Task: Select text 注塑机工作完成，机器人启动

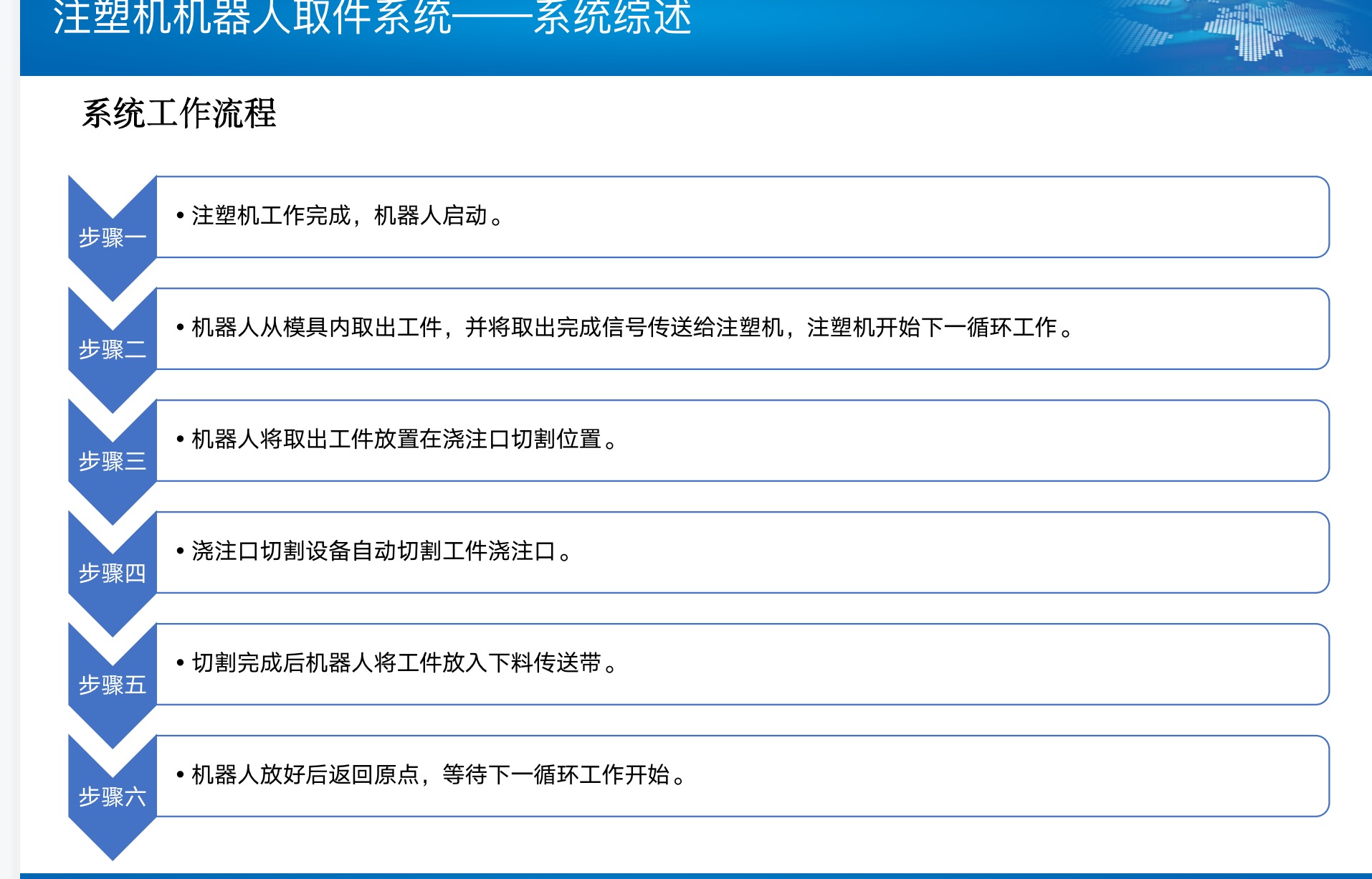Action: [347, 216]
